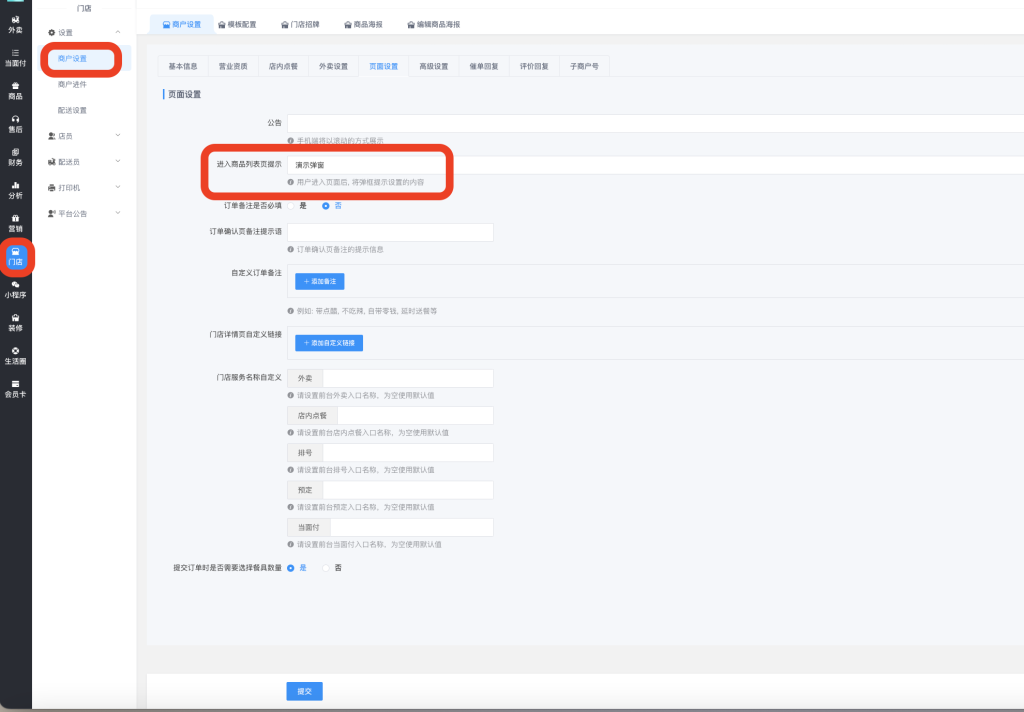
Task: Click the 小程序 mini-program icon
Action: 15,289
